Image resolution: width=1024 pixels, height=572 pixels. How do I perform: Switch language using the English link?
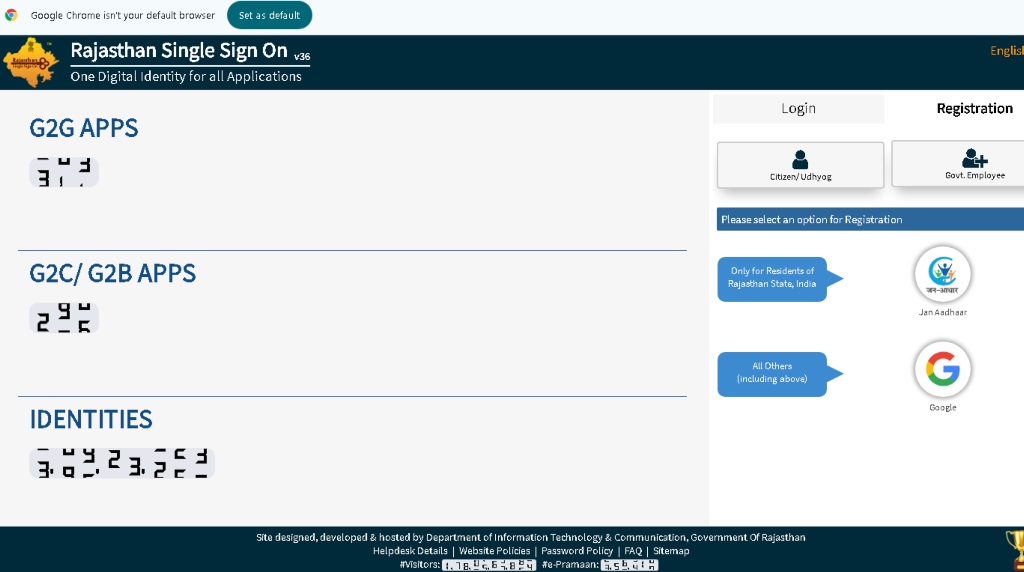point(1006,51)
